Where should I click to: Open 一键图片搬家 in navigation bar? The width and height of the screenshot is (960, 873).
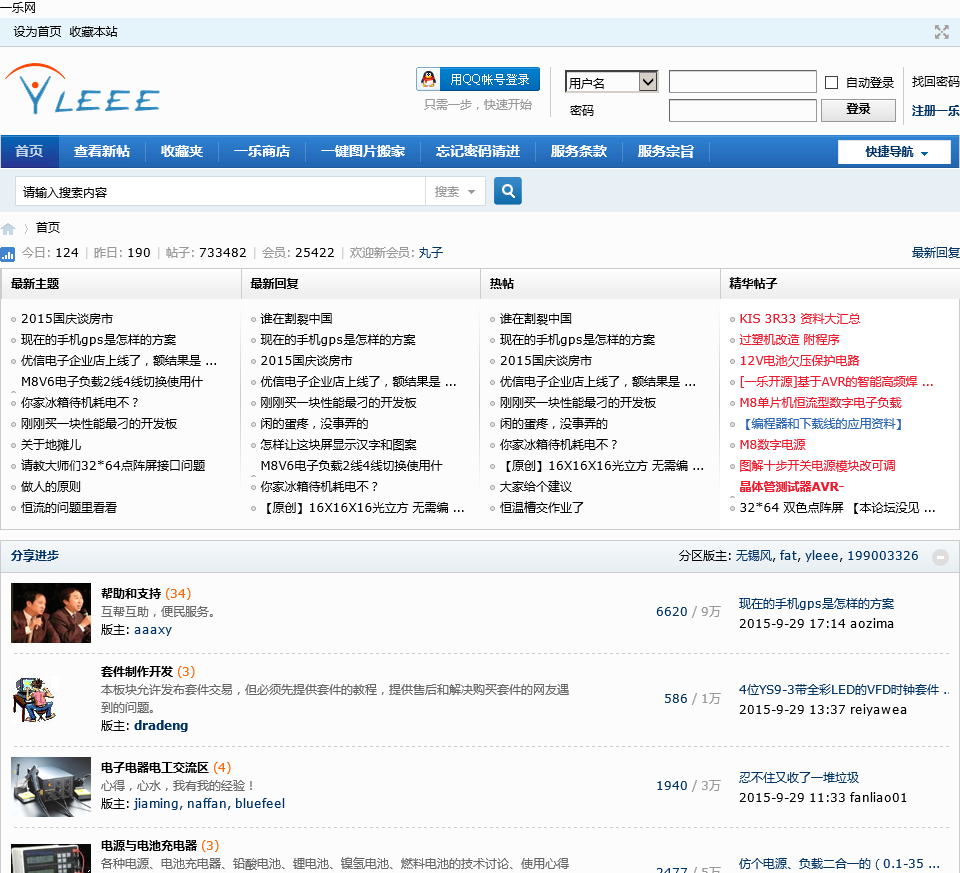362,151
